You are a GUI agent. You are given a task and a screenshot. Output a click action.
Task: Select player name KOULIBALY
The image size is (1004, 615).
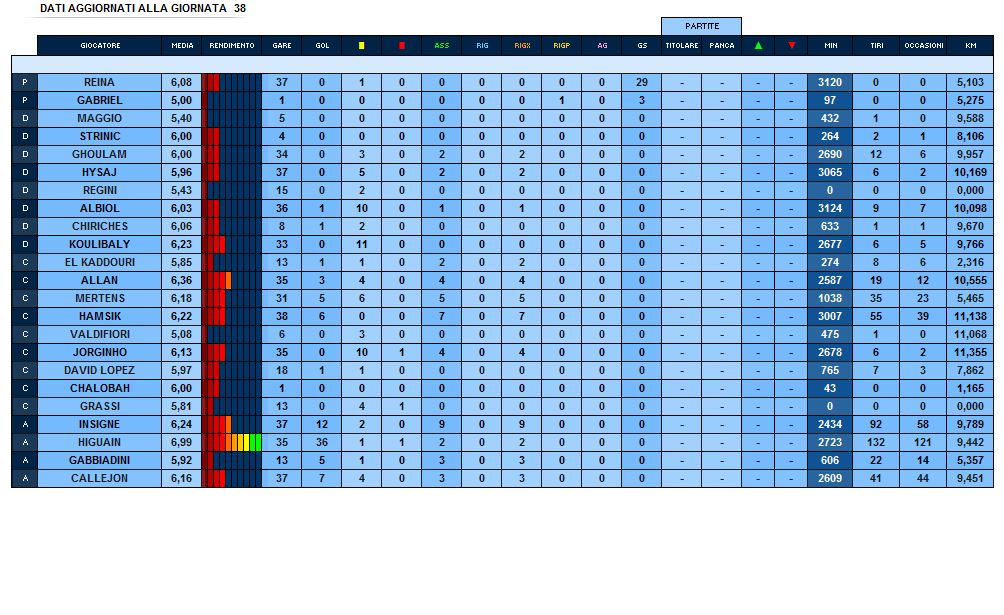pyautogui.click(x=100, y=244)
